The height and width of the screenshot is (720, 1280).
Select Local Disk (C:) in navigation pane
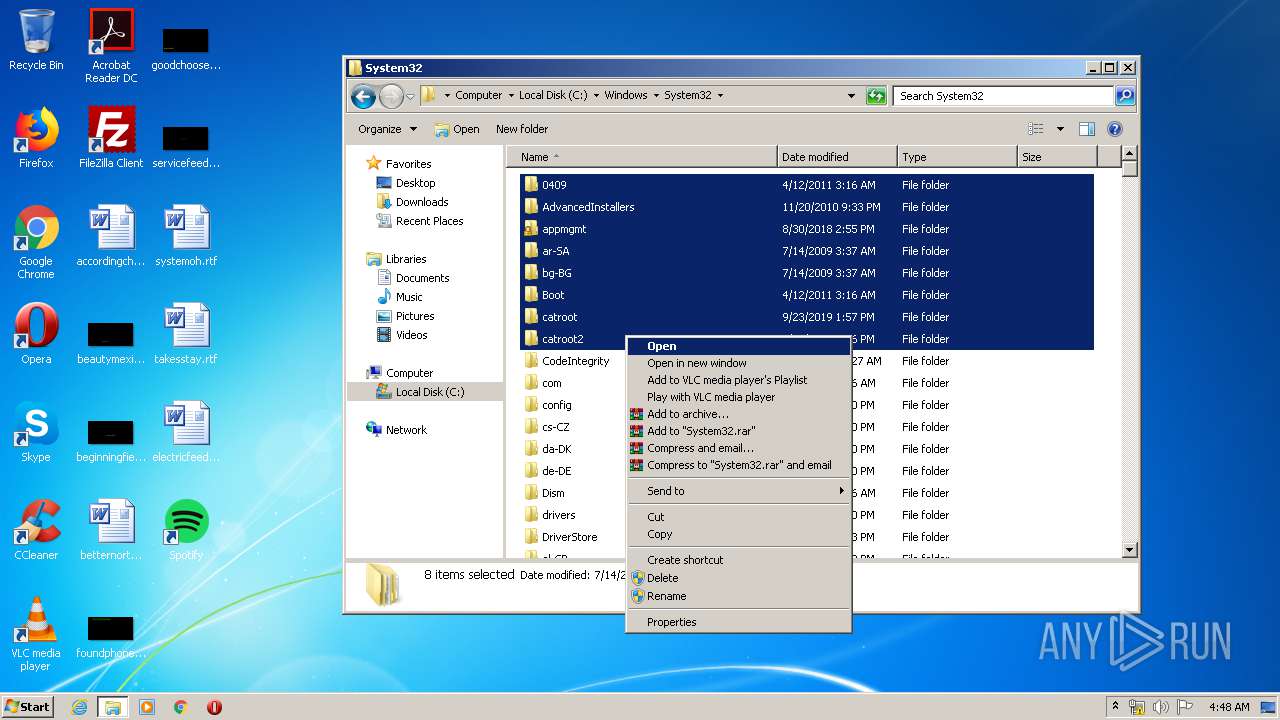point(425,392)
